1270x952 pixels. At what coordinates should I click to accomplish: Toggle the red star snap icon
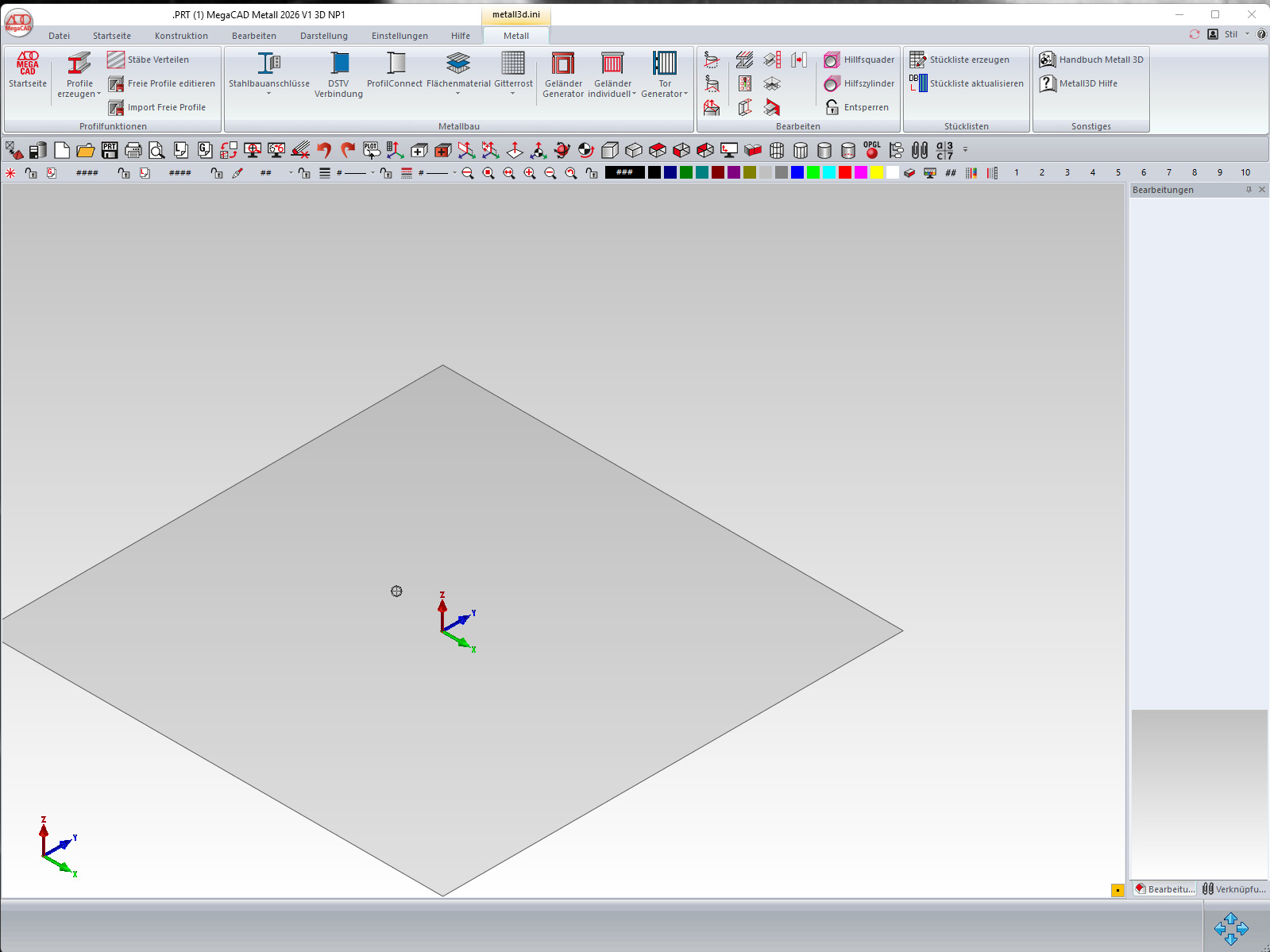pyautogui.click(x=10, y=172)
